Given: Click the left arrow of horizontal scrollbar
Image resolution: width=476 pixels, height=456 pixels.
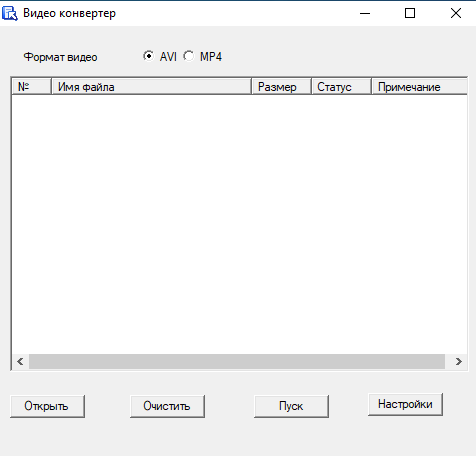Looking at the screenshot, I should pos(20,361).
